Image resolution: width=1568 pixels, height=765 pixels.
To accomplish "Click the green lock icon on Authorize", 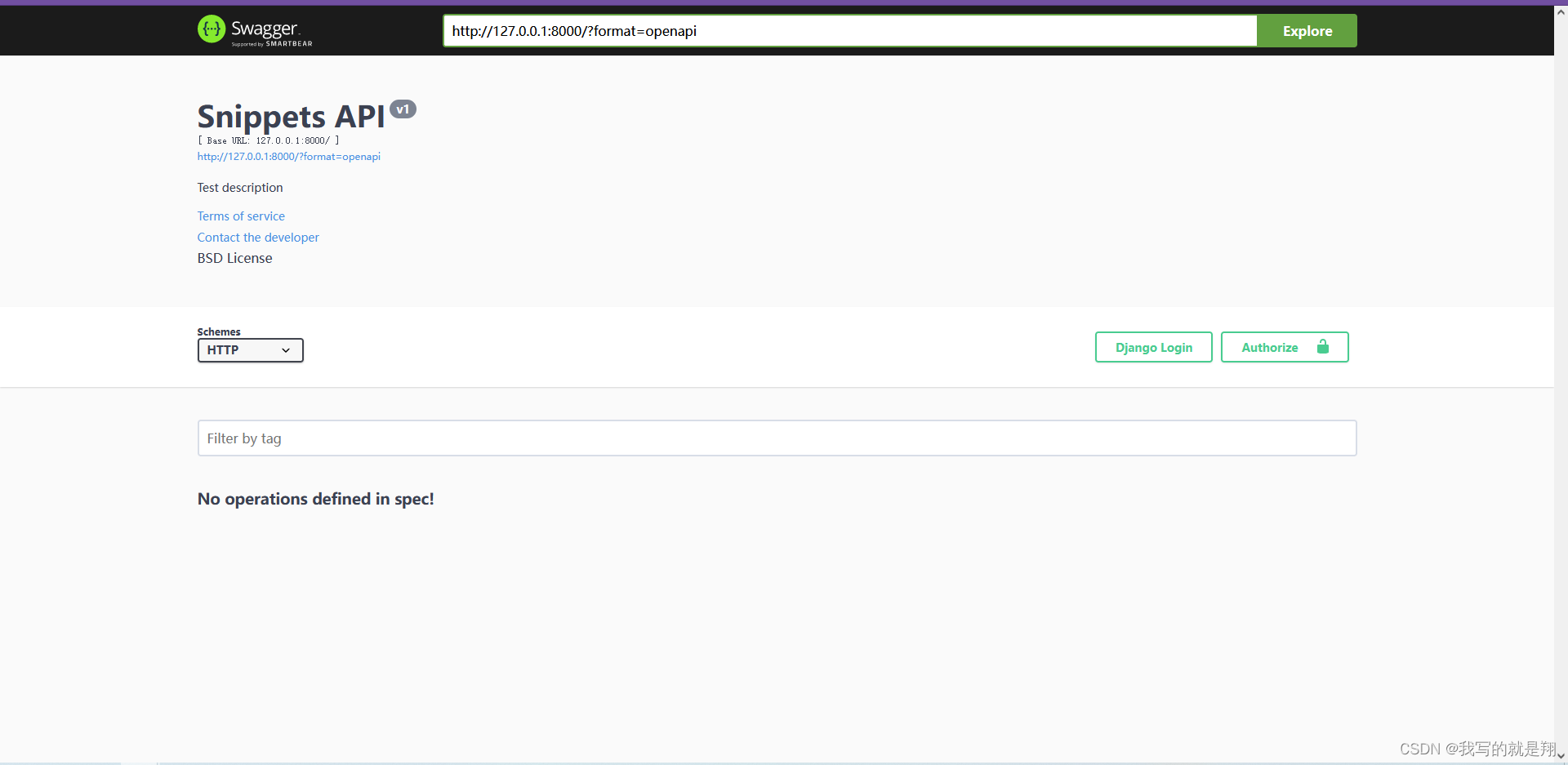I will pos(1324,347).
